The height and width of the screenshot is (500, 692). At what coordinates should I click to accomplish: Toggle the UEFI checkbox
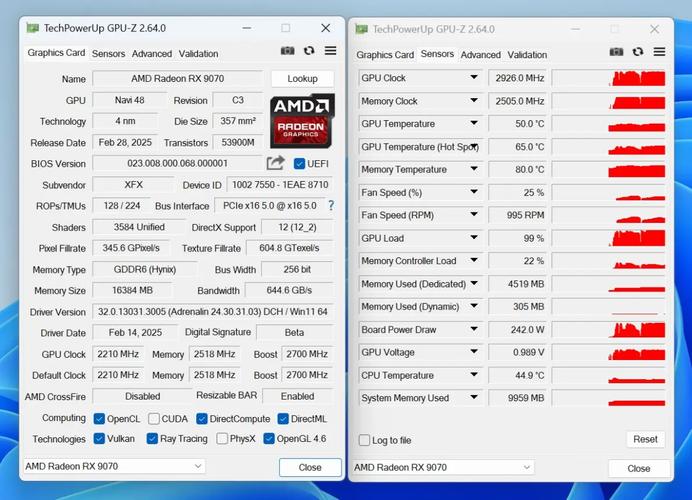pos(300,164)
